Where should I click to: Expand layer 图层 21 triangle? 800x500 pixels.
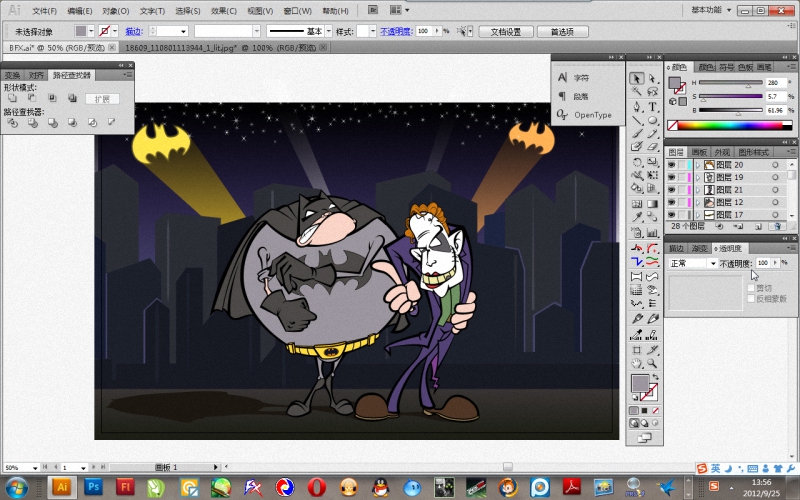(698, 190)
